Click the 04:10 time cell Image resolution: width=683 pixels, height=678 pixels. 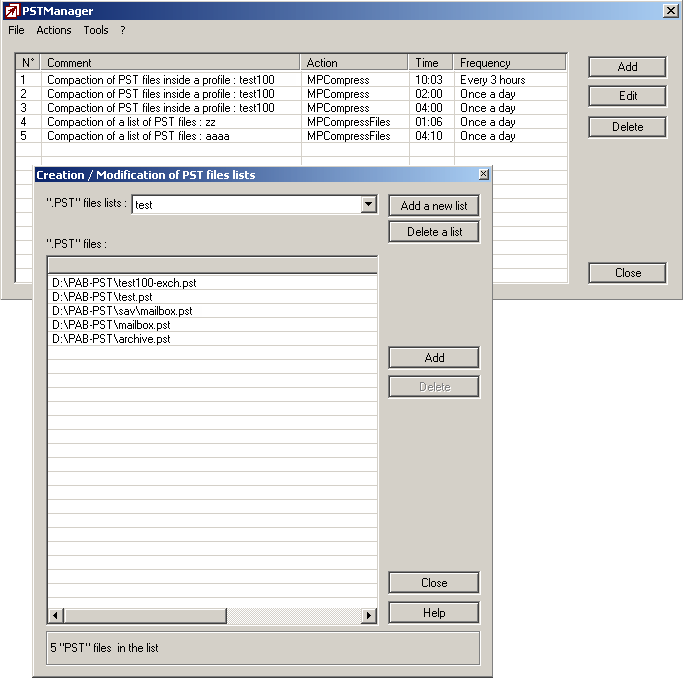(431, 136)
